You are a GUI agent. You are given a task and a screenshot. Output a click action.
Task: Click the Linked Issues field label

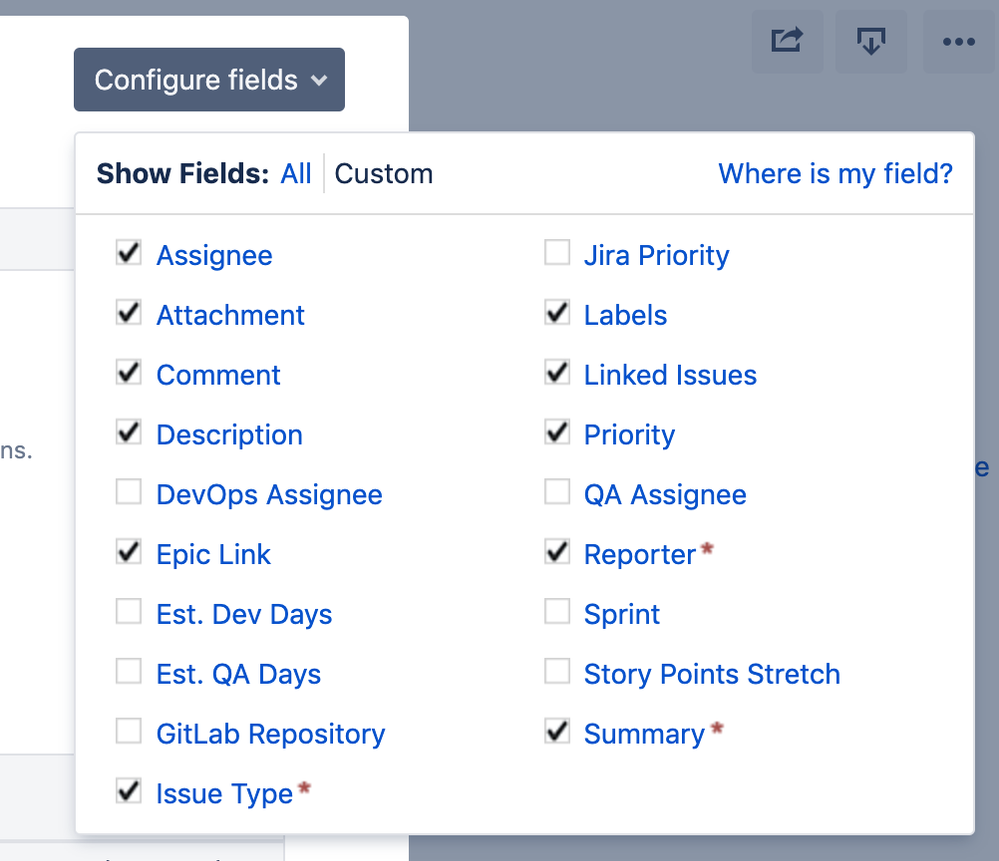670,375
